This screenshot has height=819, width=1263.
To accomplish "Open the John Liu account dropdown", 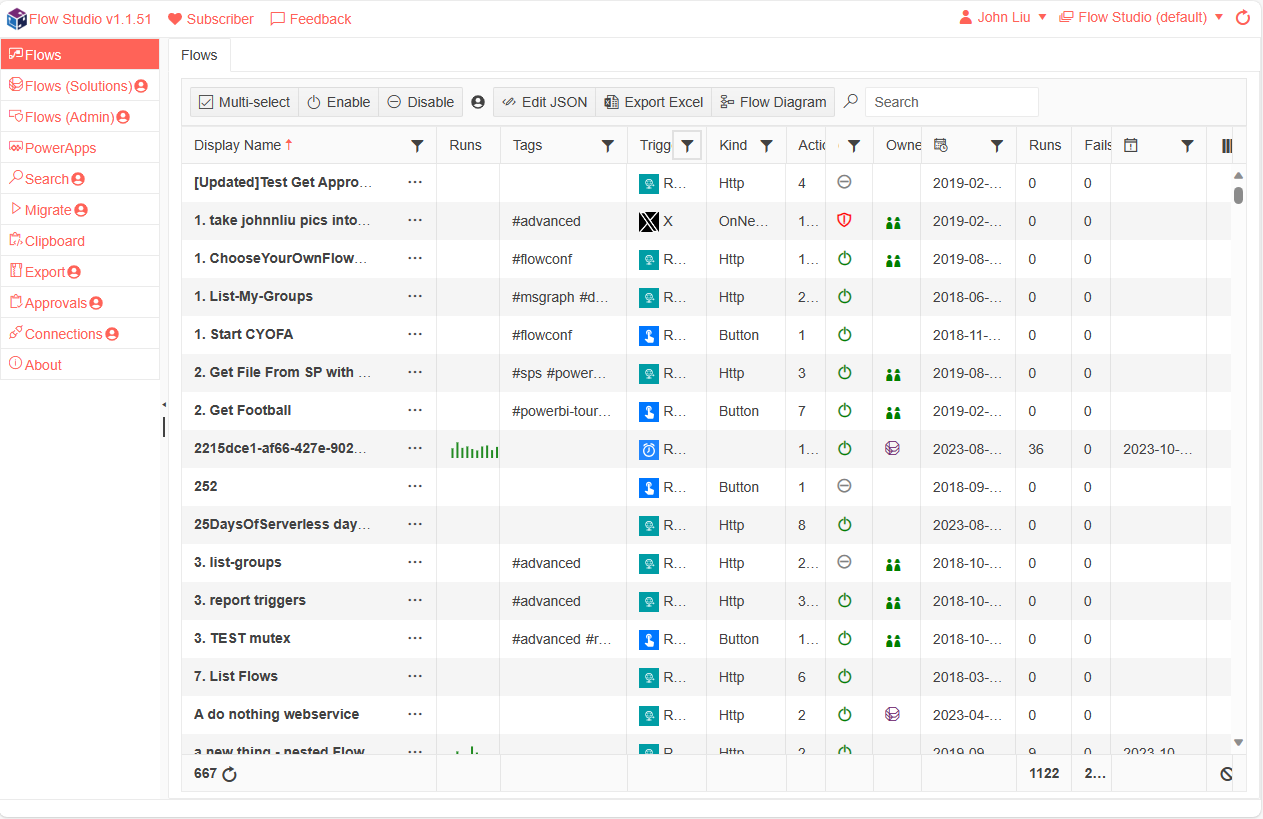I will coord(1002,17).
